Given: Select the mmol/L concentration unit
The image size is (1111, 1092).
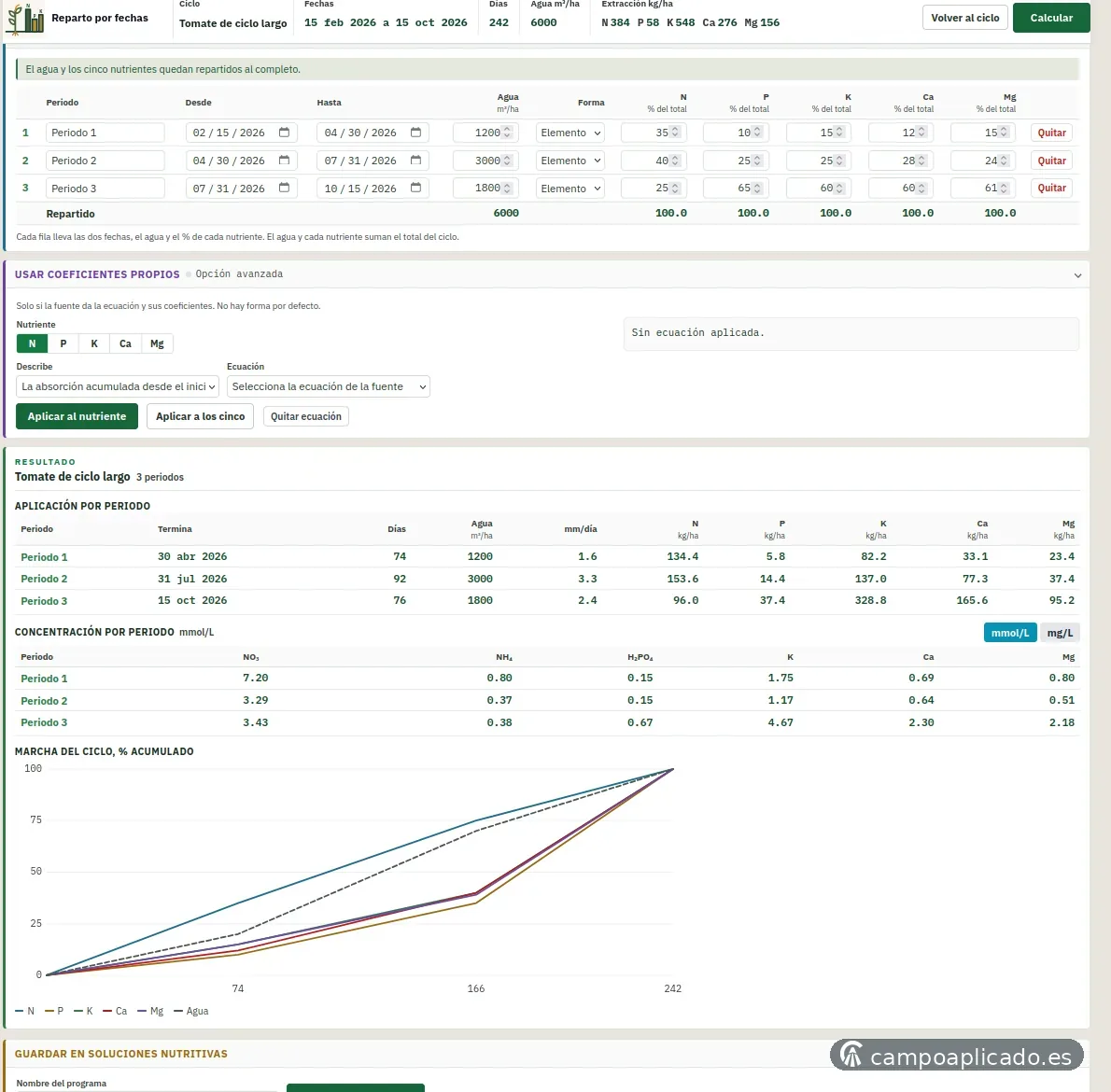Looking at the screenshot, I should coord(1009,633).
